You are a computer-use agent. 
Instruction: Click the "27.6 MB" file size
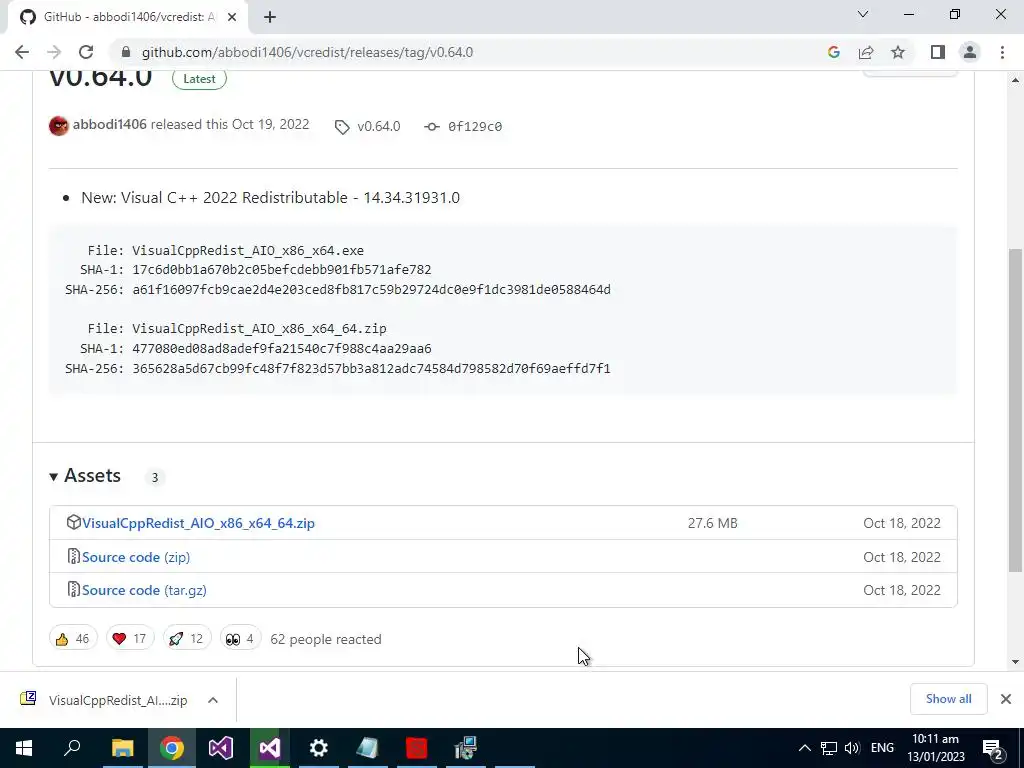[x=712, y=523]
